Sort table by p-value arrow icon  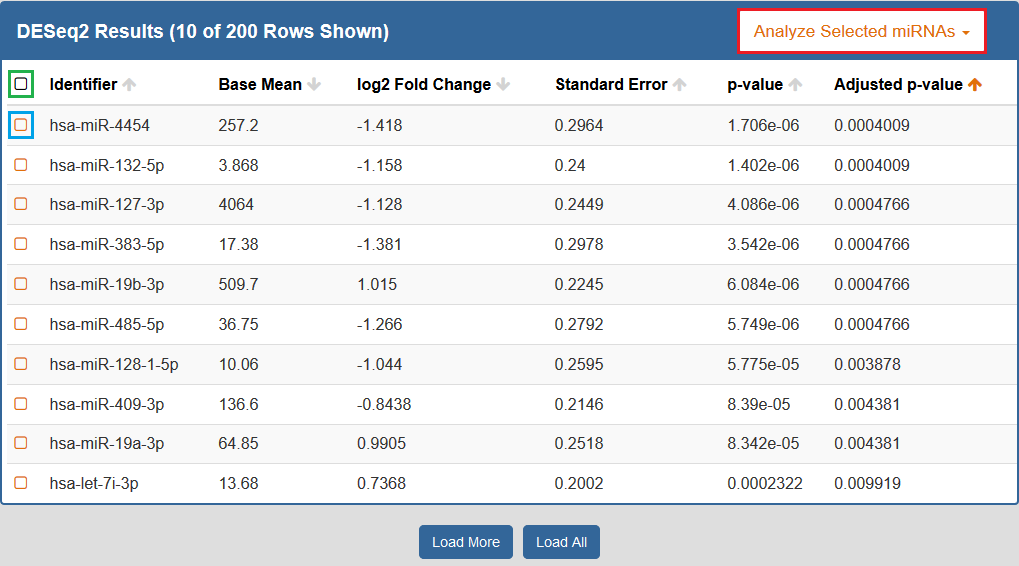pos(796,85)
